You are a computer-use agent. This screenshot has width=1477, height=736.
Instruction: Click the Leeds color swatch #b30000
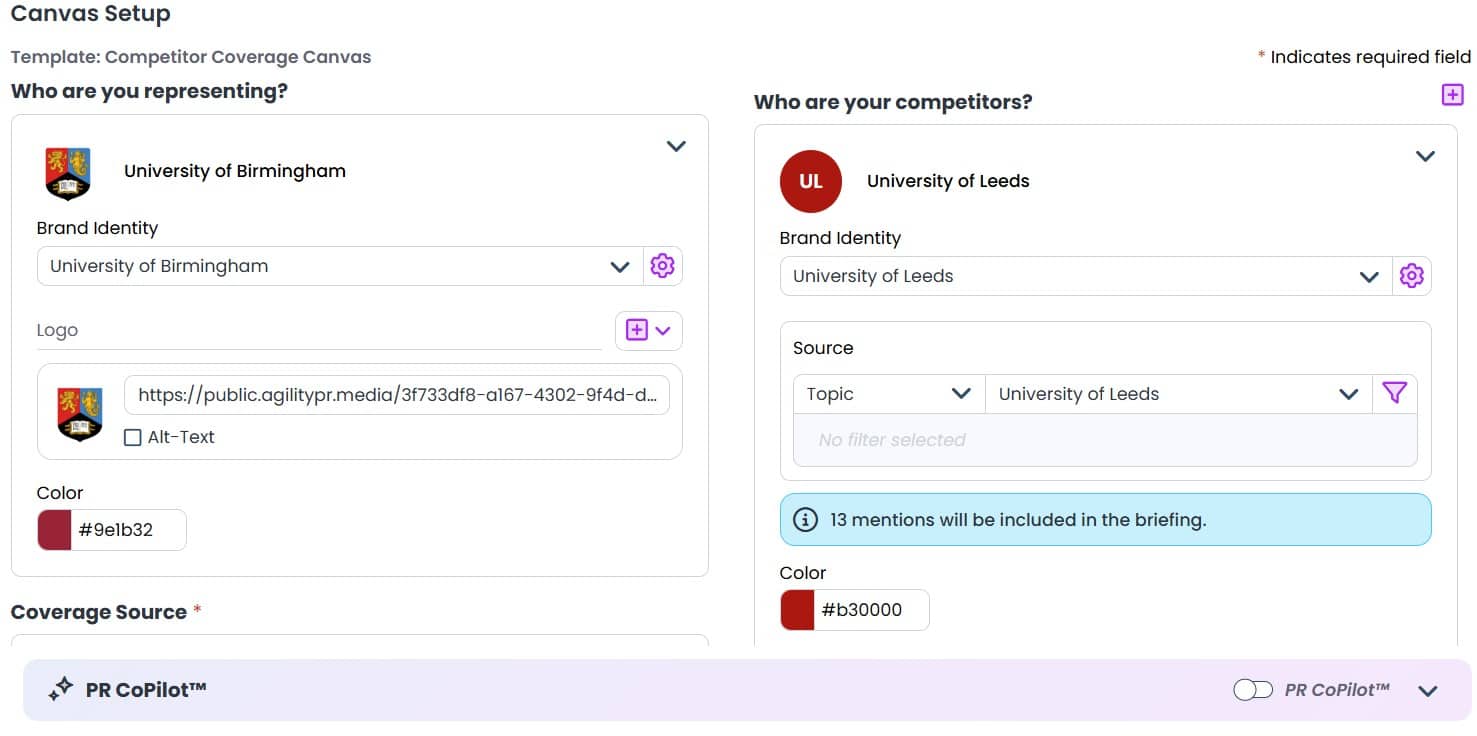[797, 610]
